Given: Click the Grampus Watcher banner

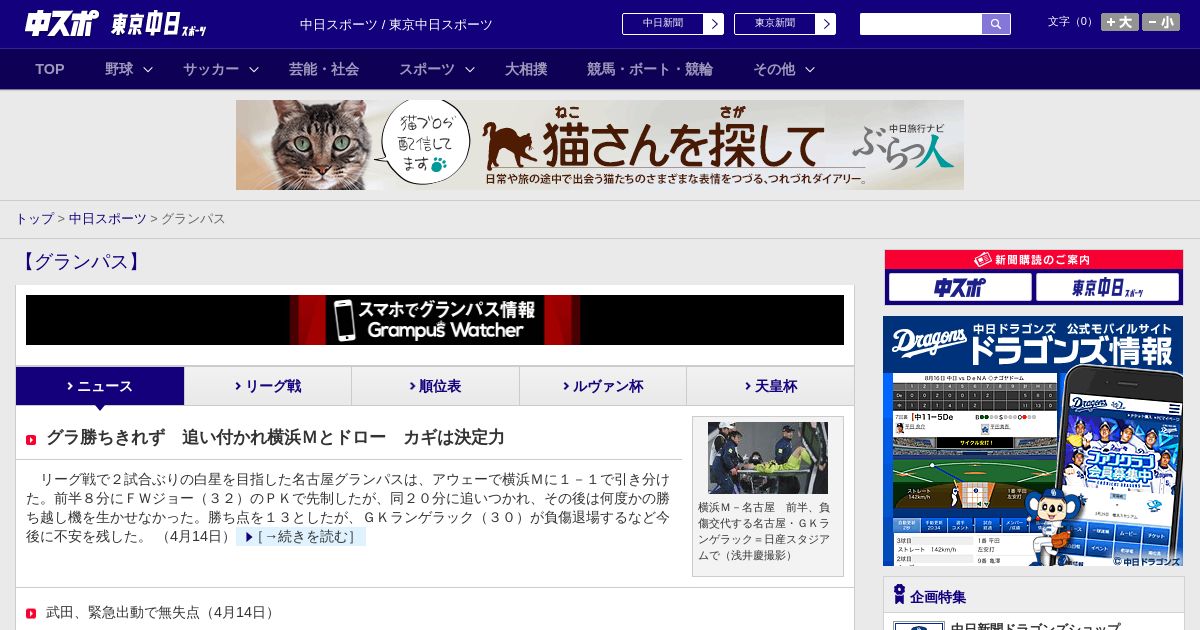Looking at the screenshot, I should pos(435,320).
